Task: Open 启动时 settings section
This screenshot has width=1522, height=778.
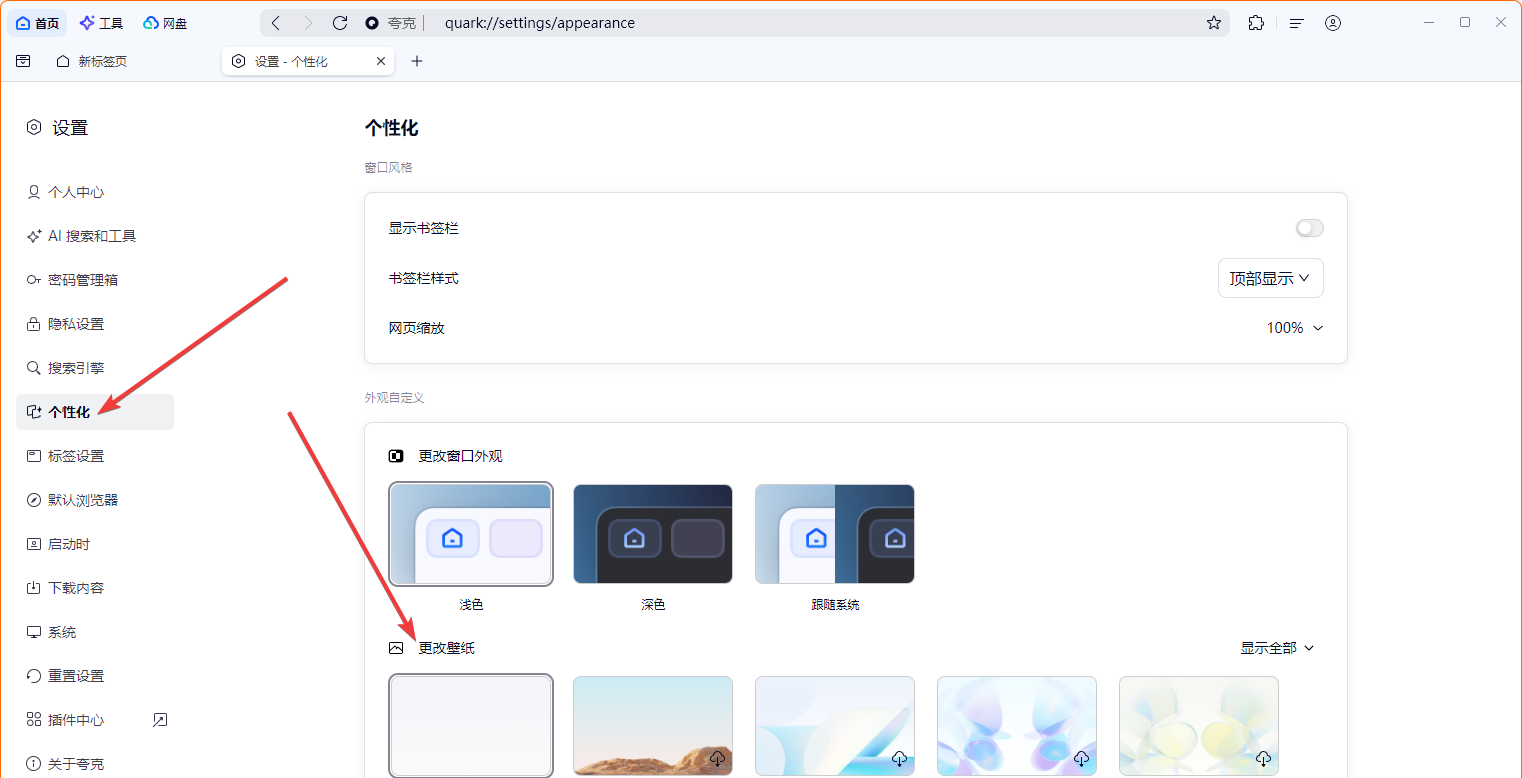Action: (95, 544)
